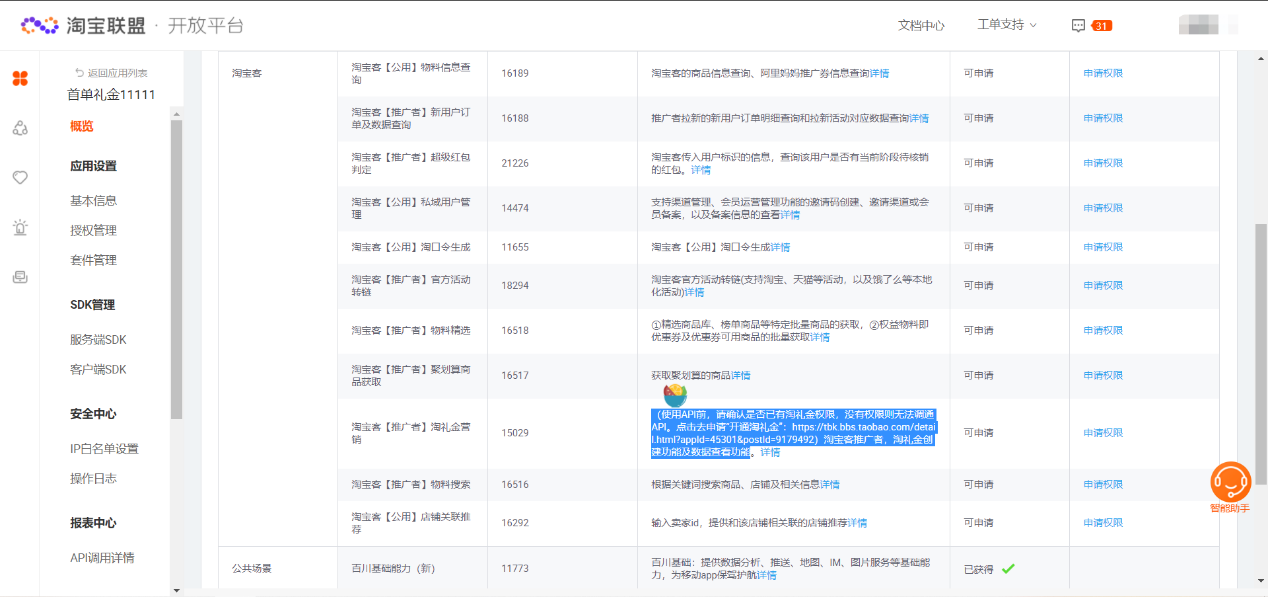Open 详情 link for 店铺推荐 description
Image resolution: width=1268 pixels, height=597 pixels.
[857, 523]
